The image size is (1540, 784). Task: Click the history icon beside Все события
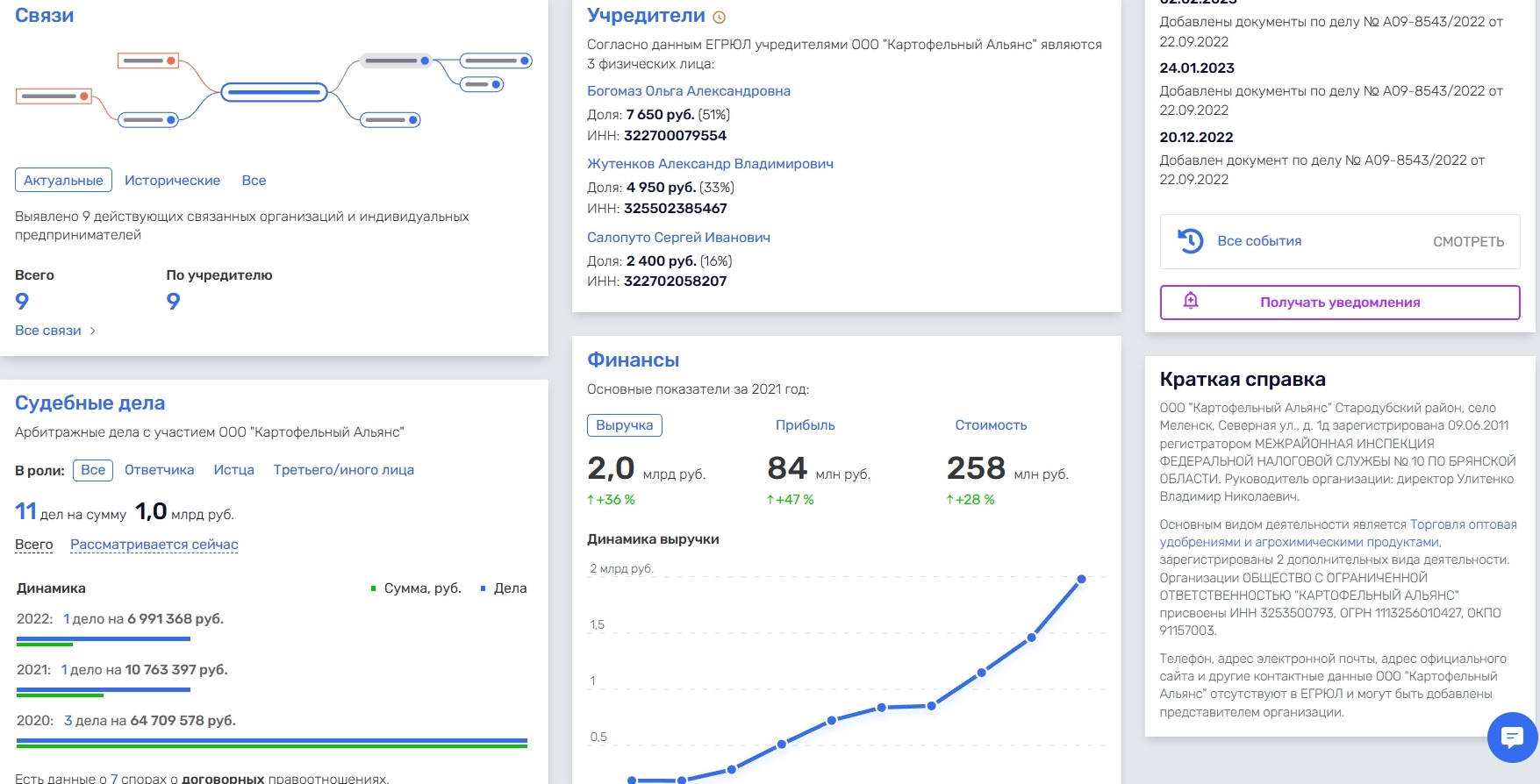(1191, 240)
